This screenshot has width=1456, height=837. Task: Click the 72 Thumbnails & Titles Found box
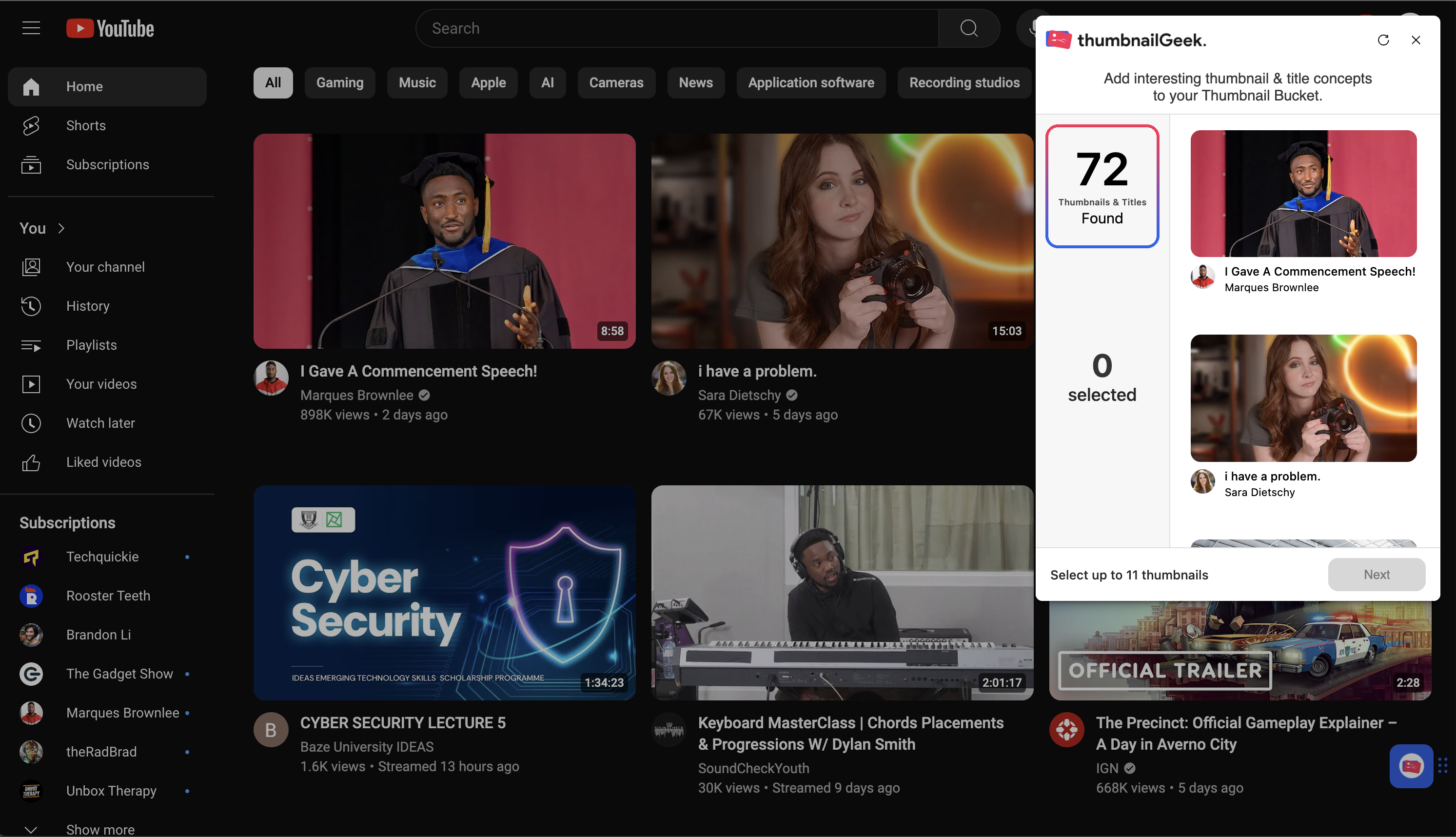click(x=1102, y=186)
